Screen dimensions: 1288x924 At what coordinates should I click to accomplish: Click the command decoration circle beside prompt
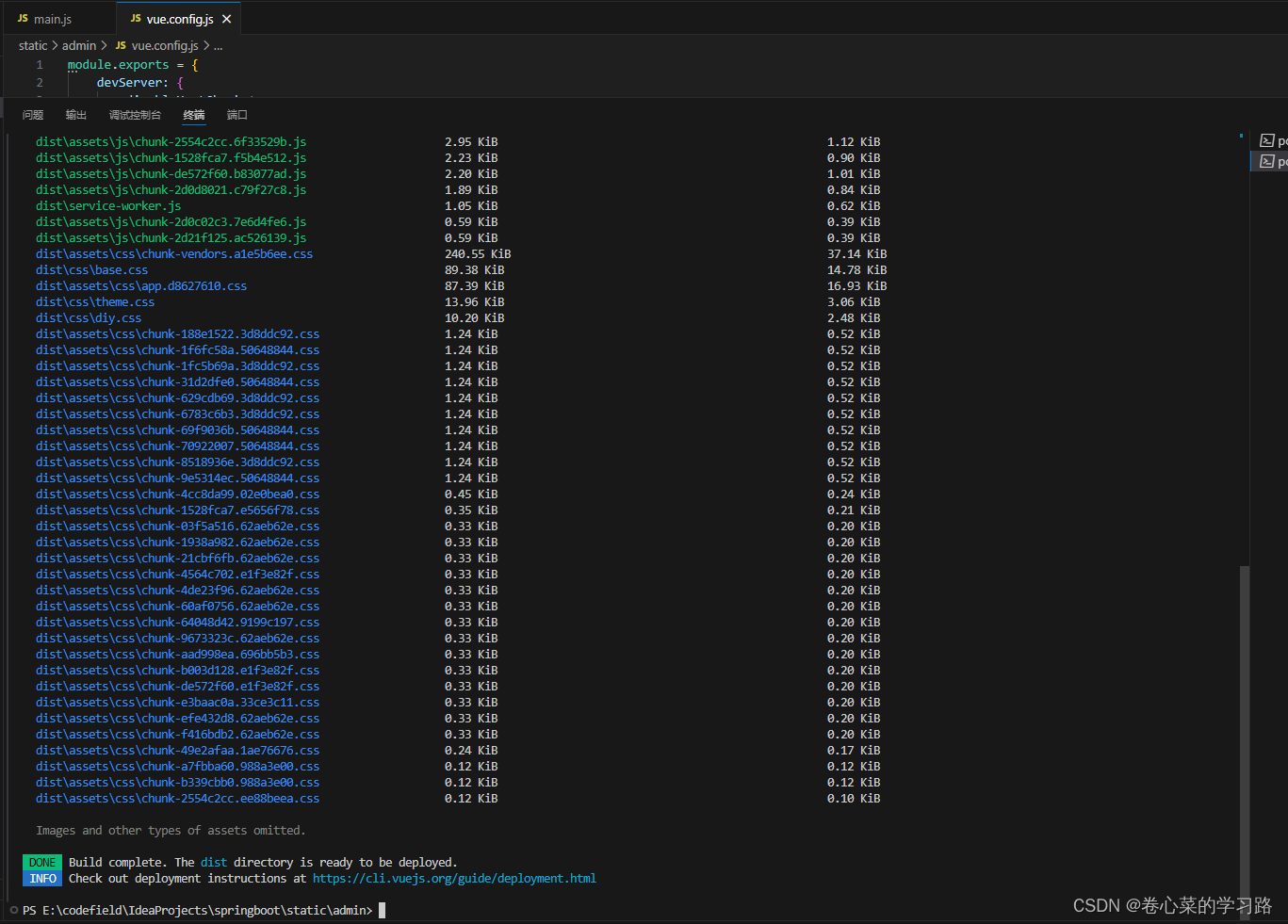(14, 910)
